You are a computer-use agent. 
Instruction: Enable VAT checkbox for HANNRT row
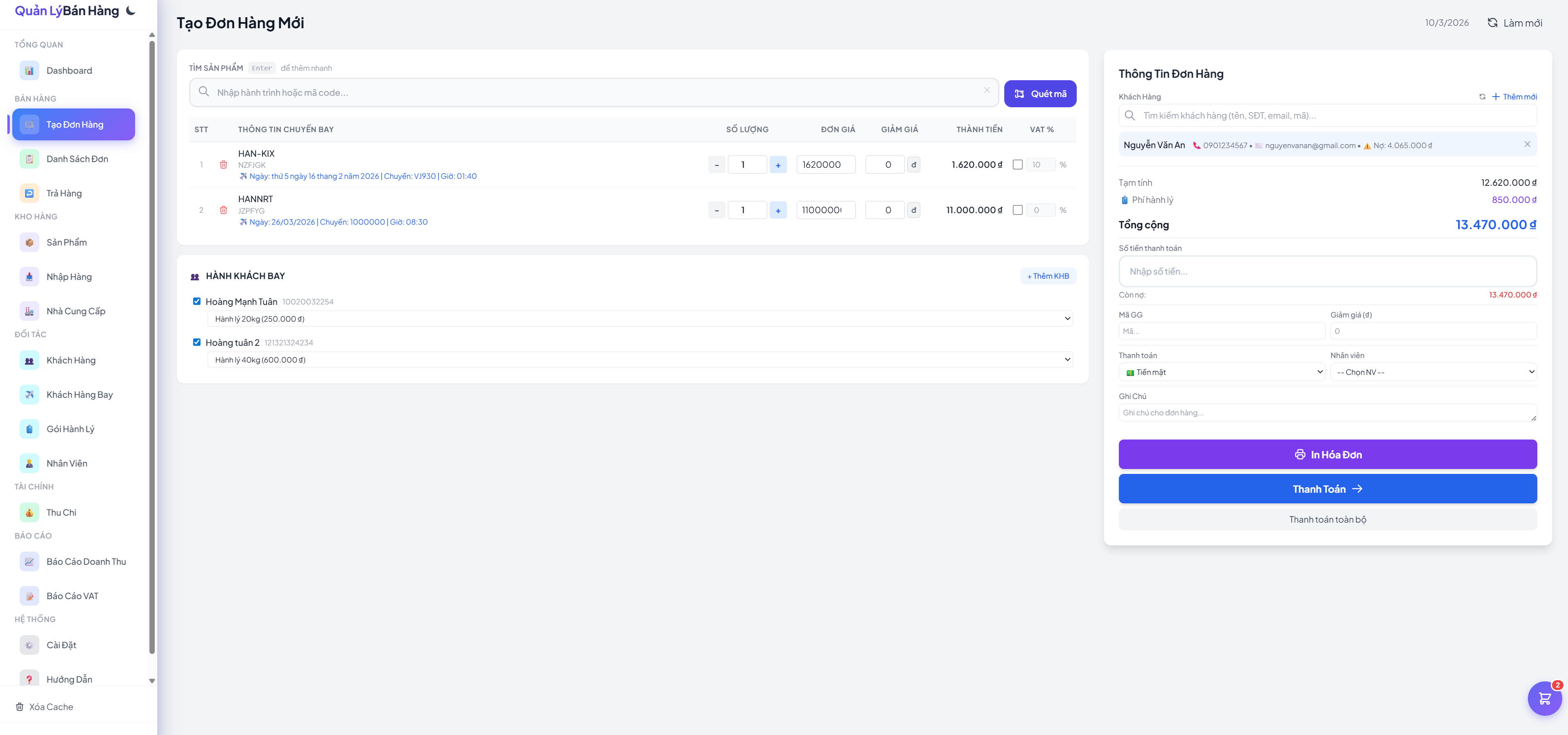1017,210
